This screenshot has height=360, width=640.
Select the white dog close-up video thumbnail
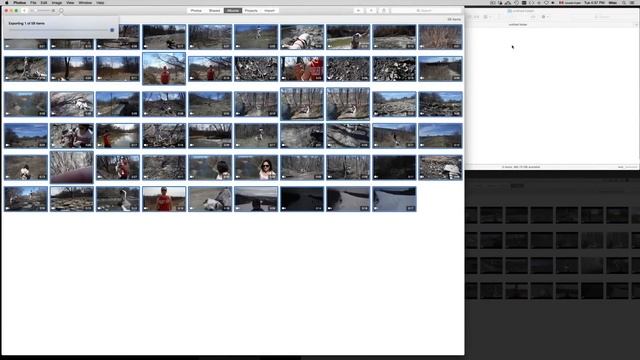click(302, 37)
